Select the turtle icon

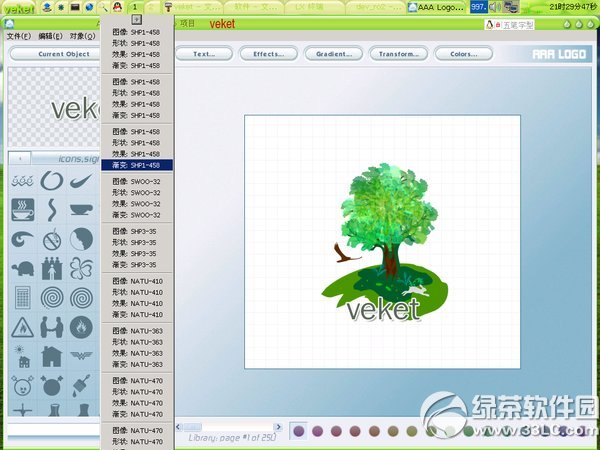[x=23, y=269]
